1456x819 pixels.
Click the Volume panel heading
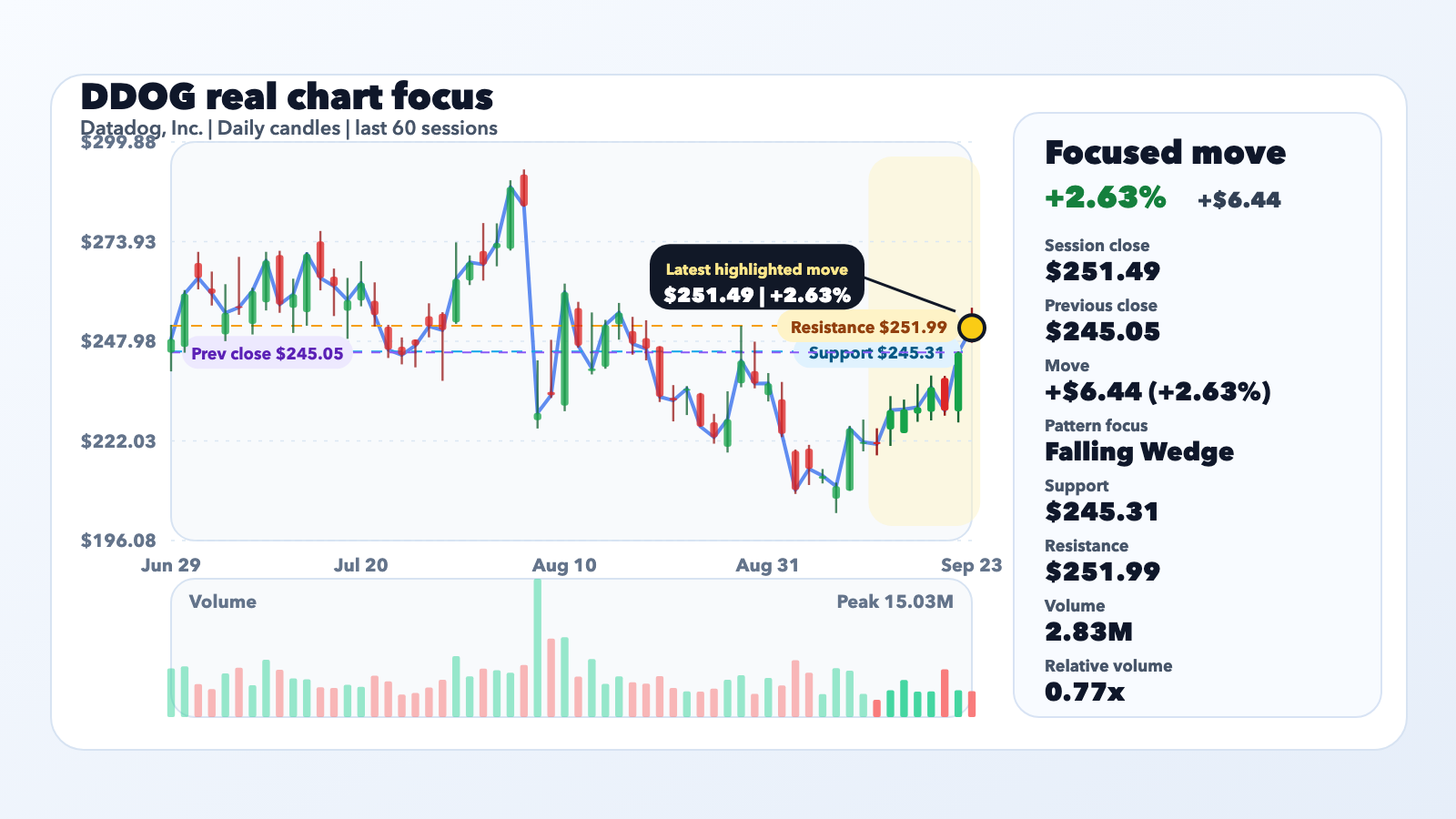tap(223, 602)
